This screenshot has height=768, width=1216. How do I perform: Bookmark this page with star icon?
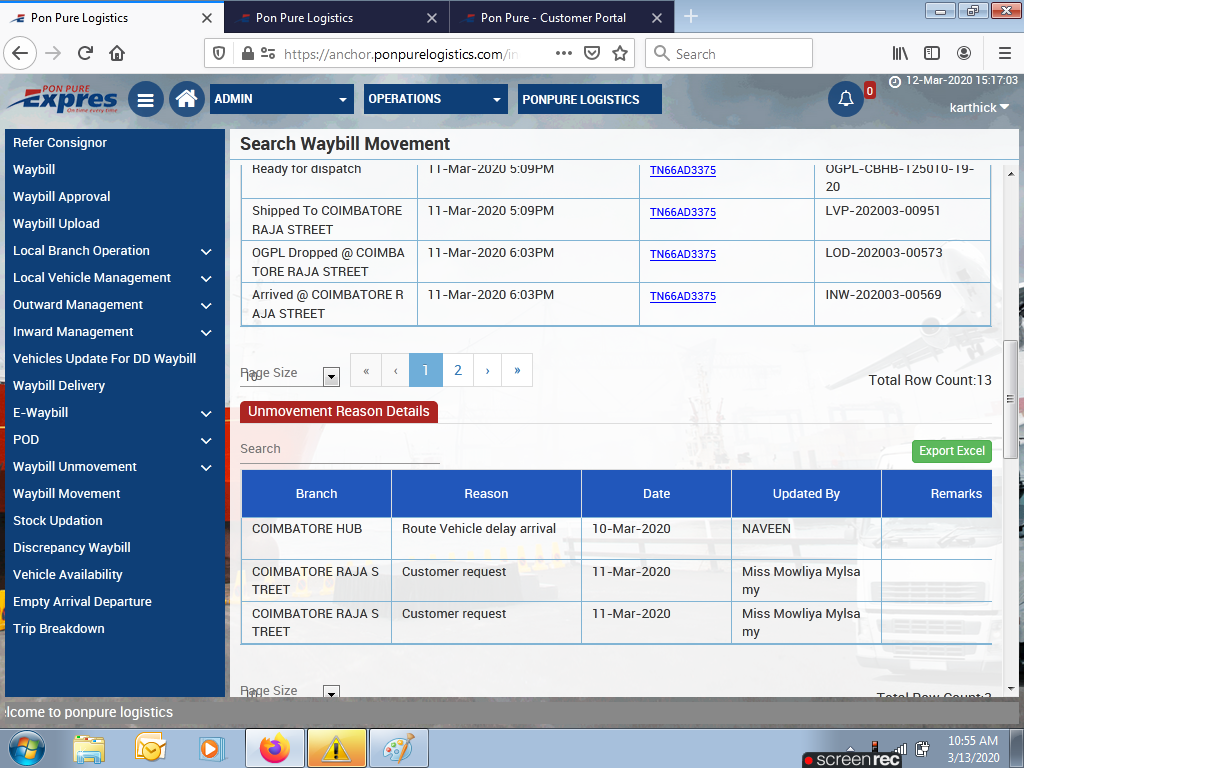point(620,54)
